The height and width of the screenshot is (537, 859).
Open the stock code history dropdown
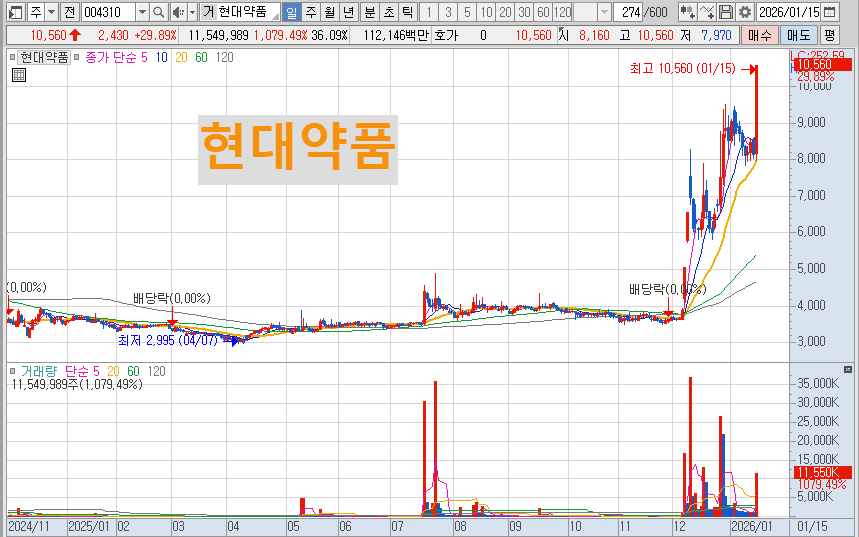pyautogui.click(x=142, y=12)
